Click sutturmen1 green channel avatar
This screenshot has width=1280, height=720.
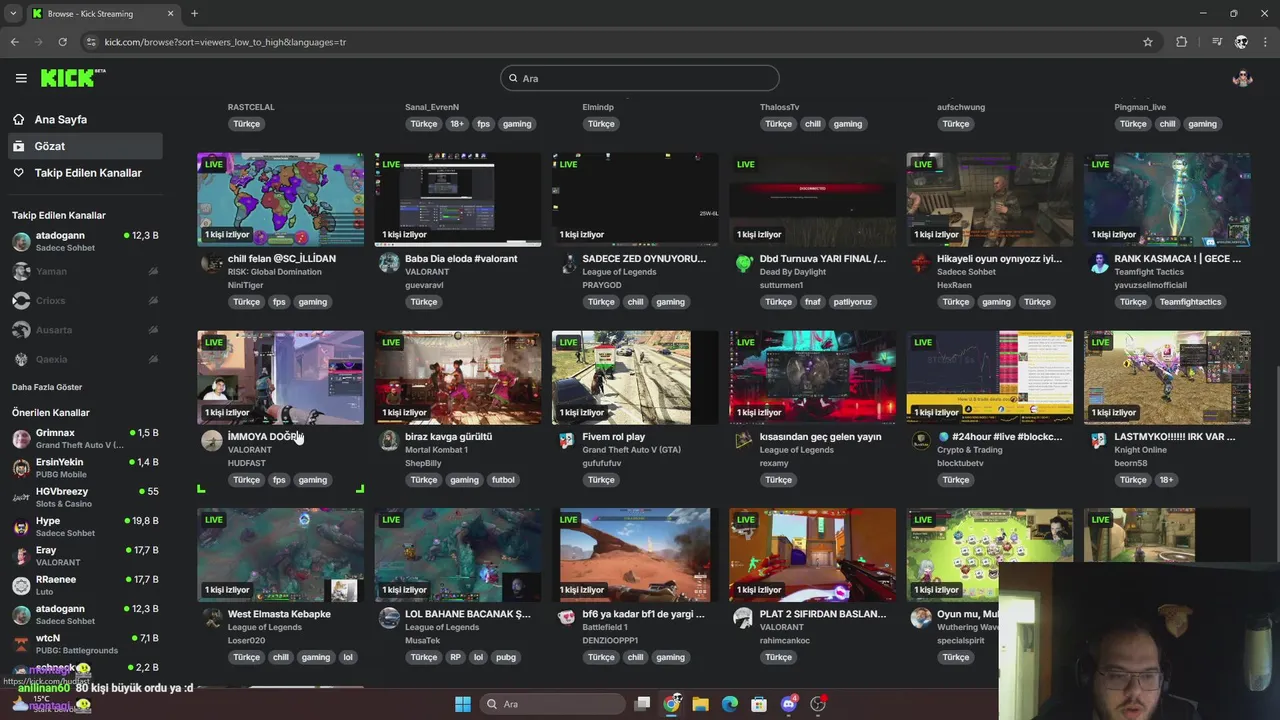(744, 263)
